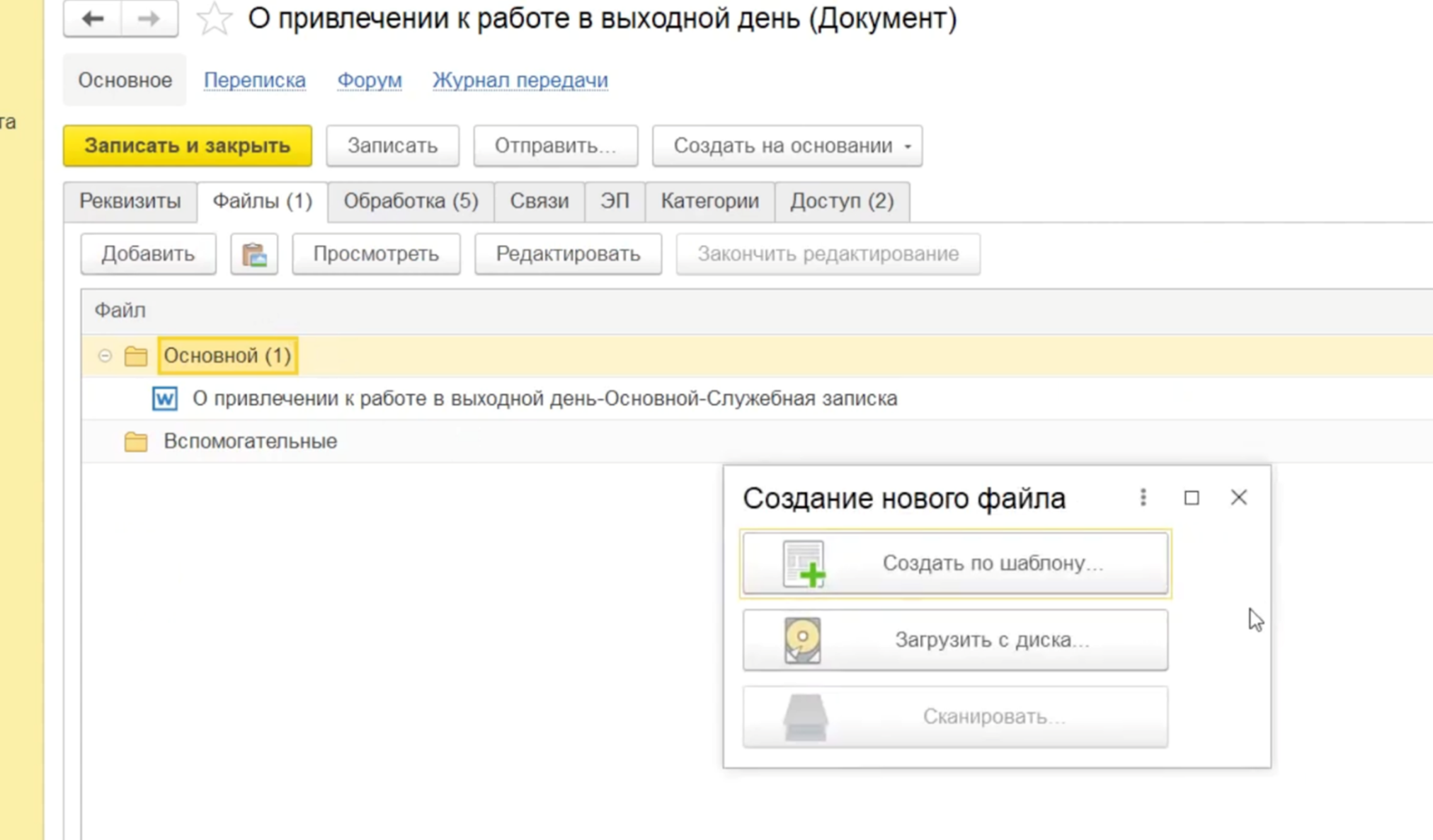Viewport: 1433px width, 840px height.
Task: Open the Обработка (5) tab
Action: (411, 201)
